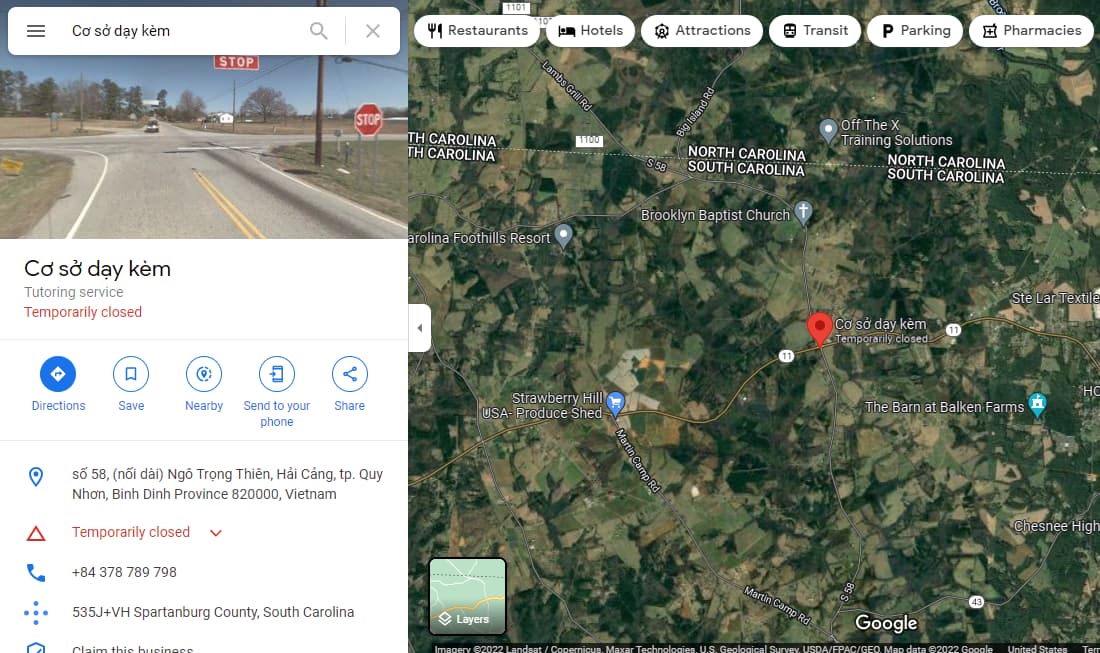
Task: Click the red Cơ sở dạy kèm map pin
Action: pyautogui.click(x=819, y=330)
